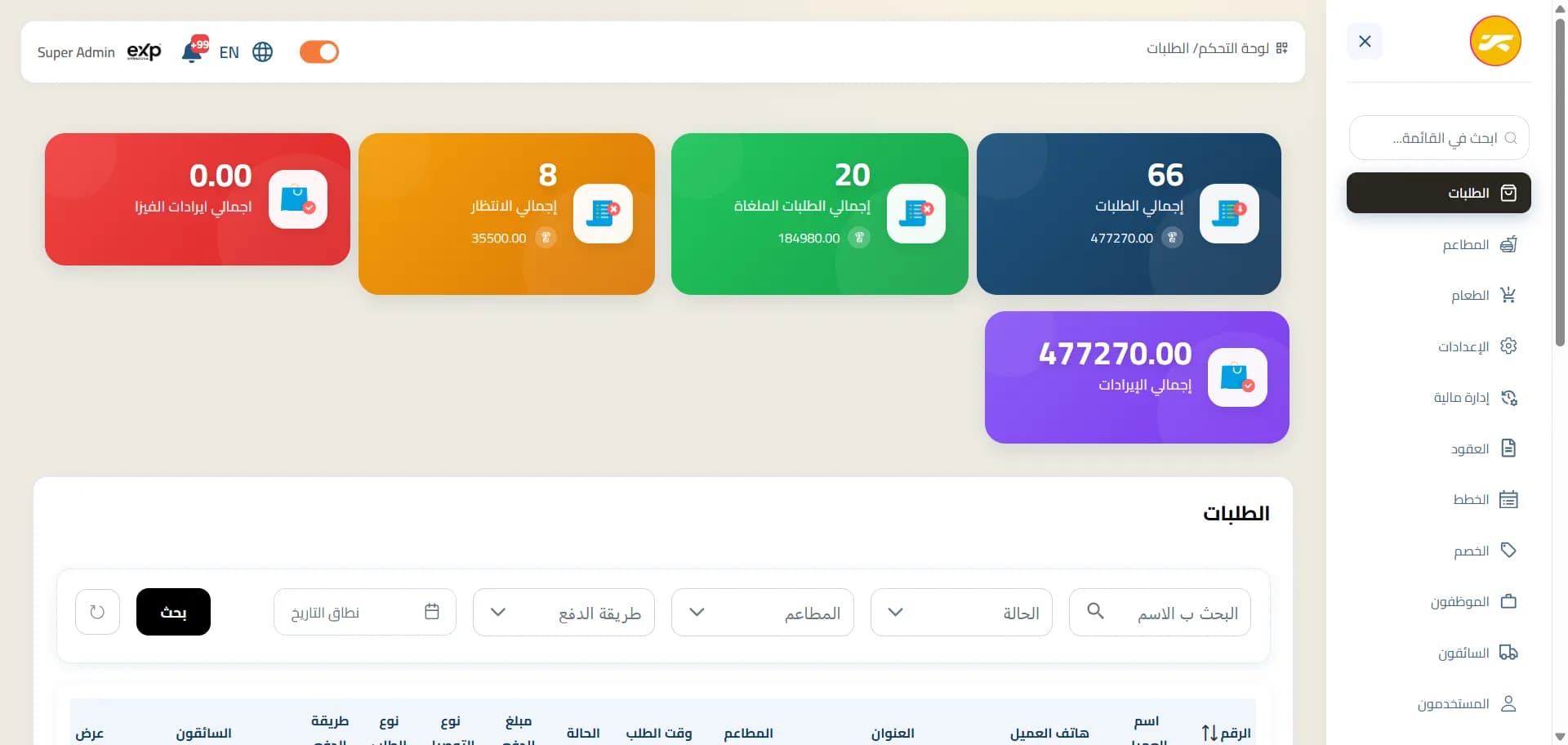Image resolution: width=1568 pixels, height=745 pixels.
Task: Expand the المطاعم restaurants filter dropdown
Action: [x=762, y=612]
